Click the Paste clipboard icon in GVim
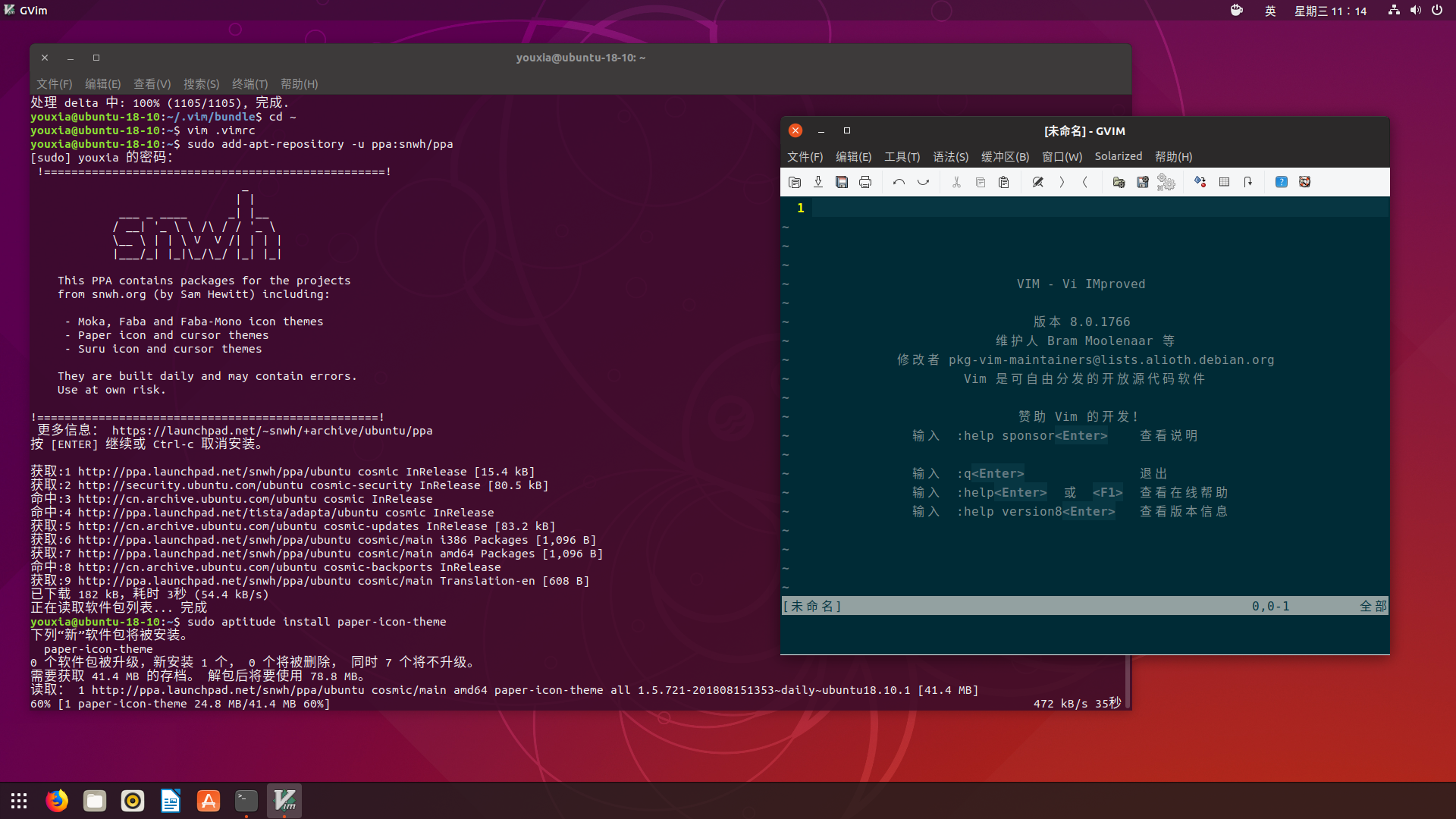Image resolution: width=1456 pixels, height=819 pixels. (x=1004, y=182)
